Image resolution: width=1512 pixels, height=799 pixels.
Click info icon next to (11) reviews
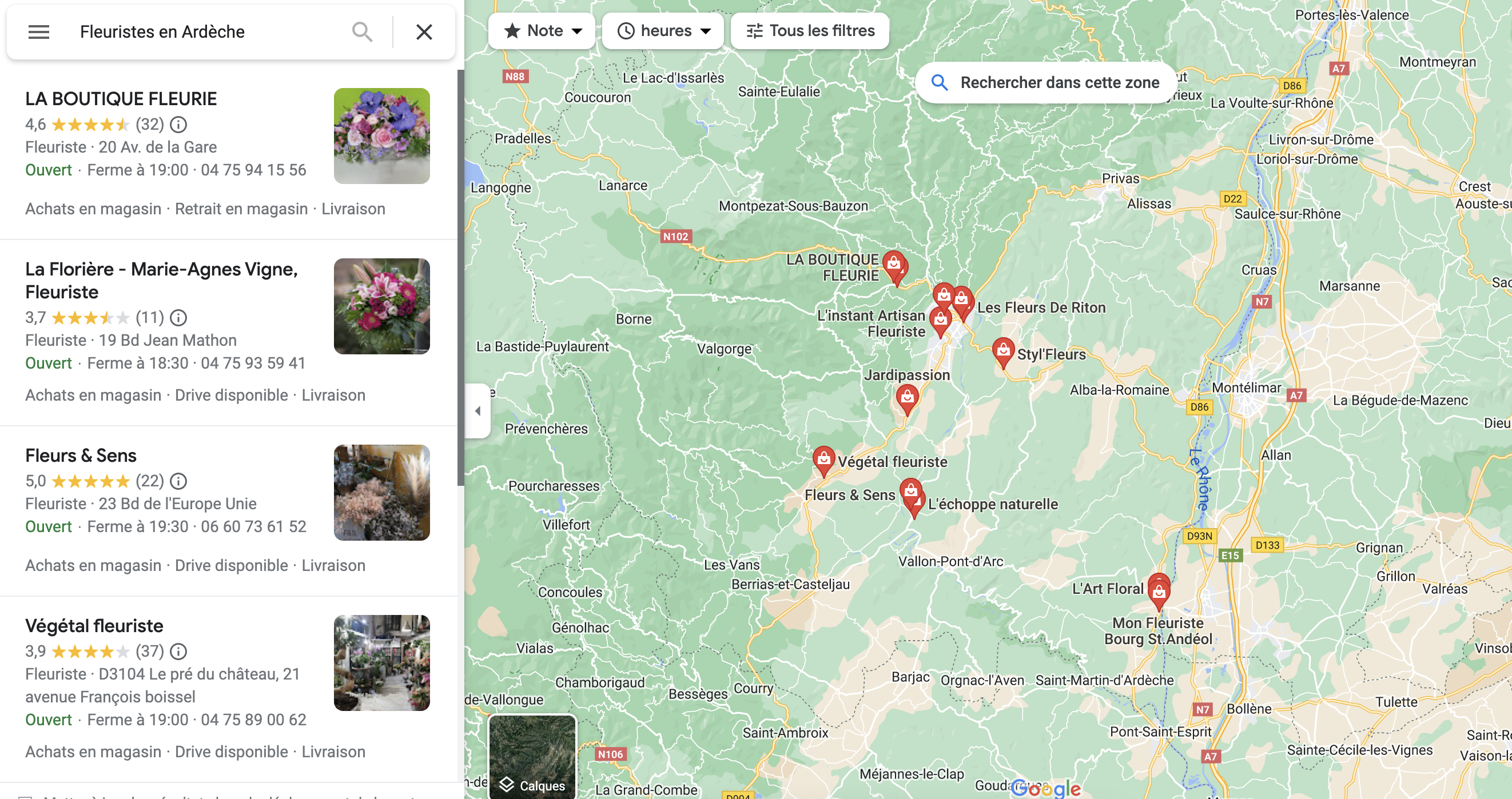pos(178,317)
